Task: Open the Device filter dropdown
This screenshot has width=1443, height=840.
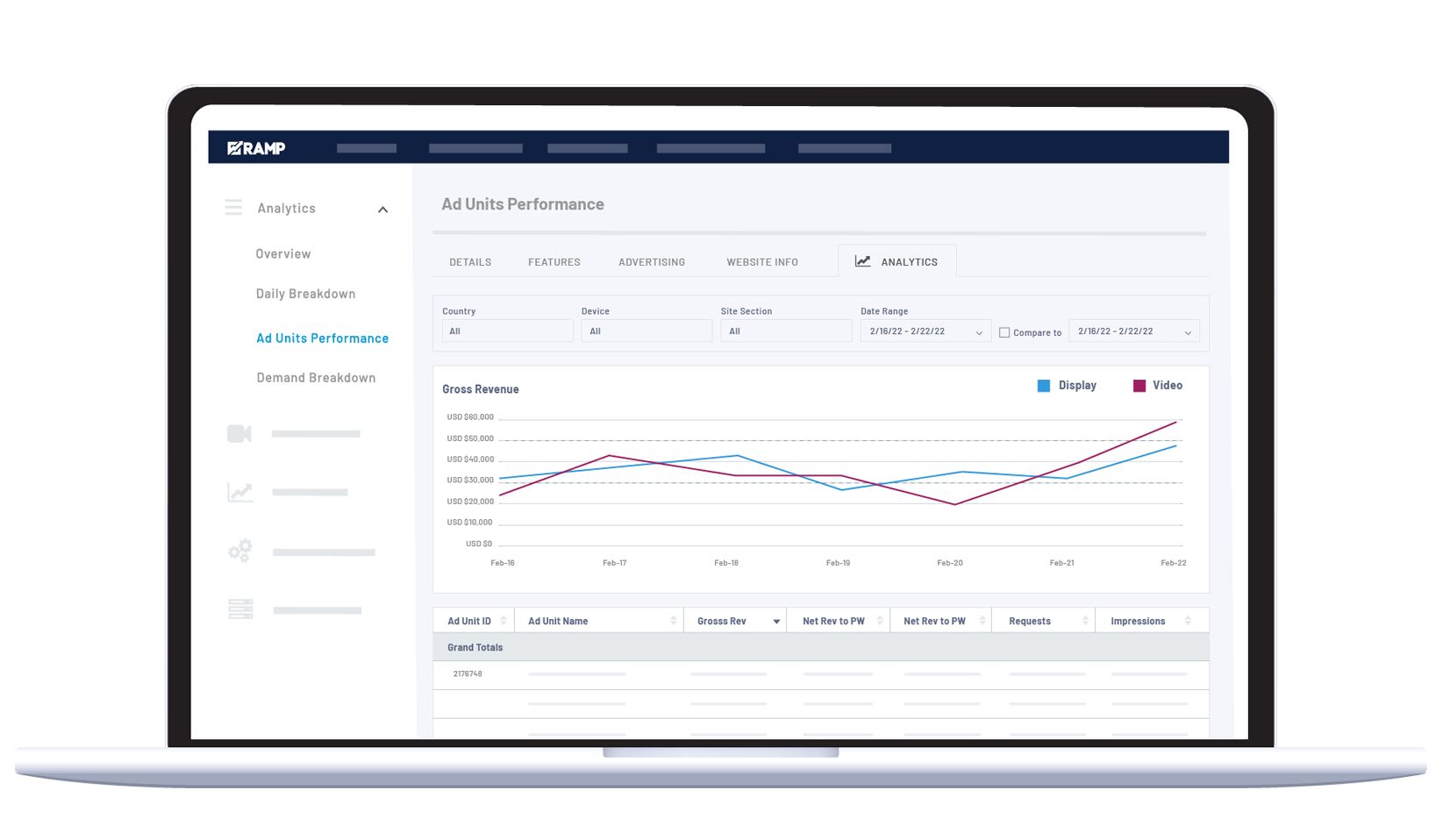Action: pos(646,331)
